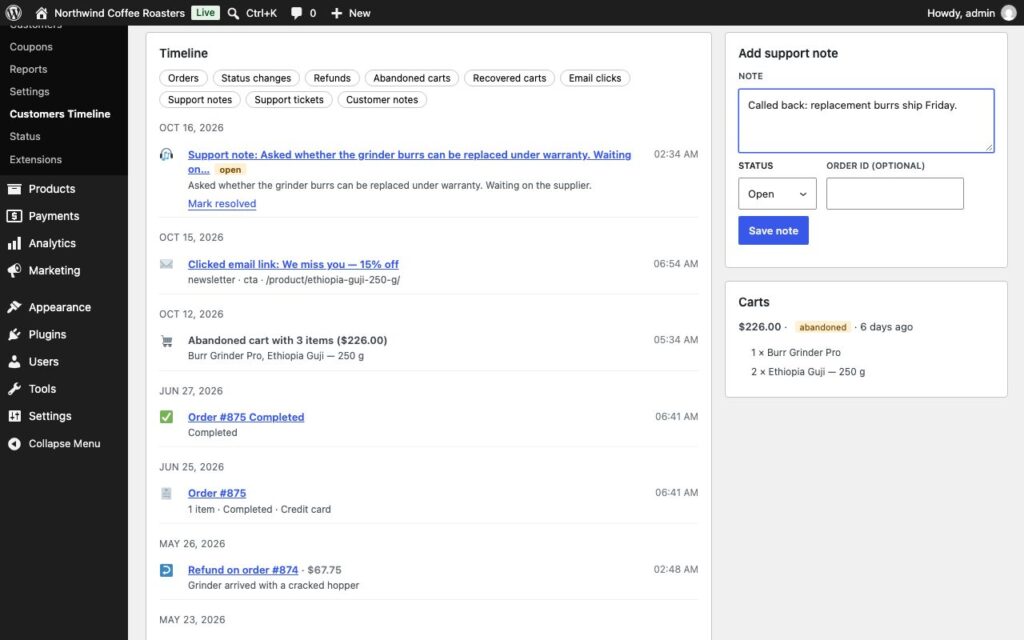
Task: Click the Collapse Menu arrow icon
Action: pos(14,443)
